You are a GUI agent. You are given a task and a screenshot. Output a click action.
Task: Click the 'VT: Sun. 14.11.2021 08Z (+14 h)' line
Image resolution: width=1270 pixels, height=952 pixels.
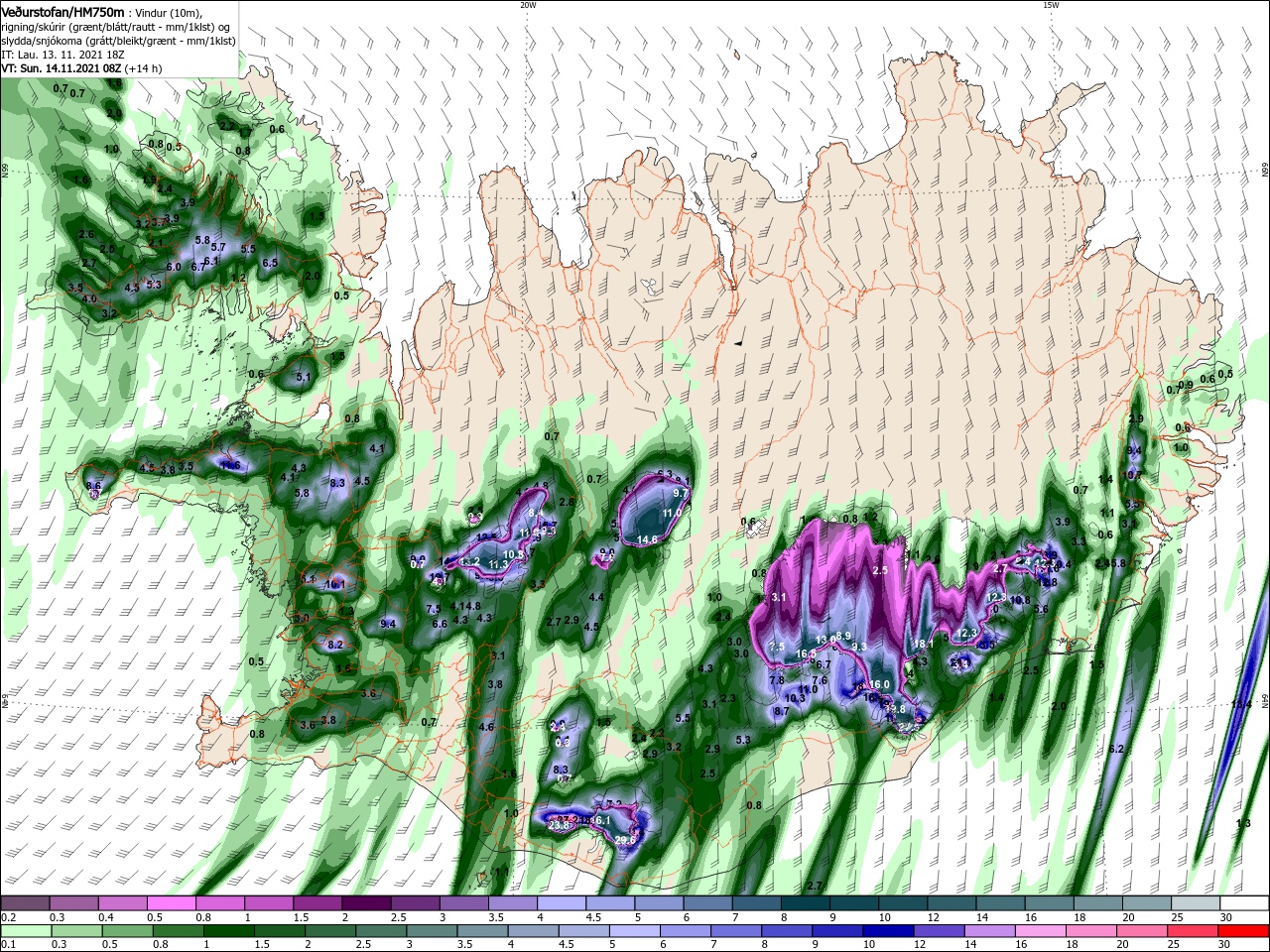81,68
